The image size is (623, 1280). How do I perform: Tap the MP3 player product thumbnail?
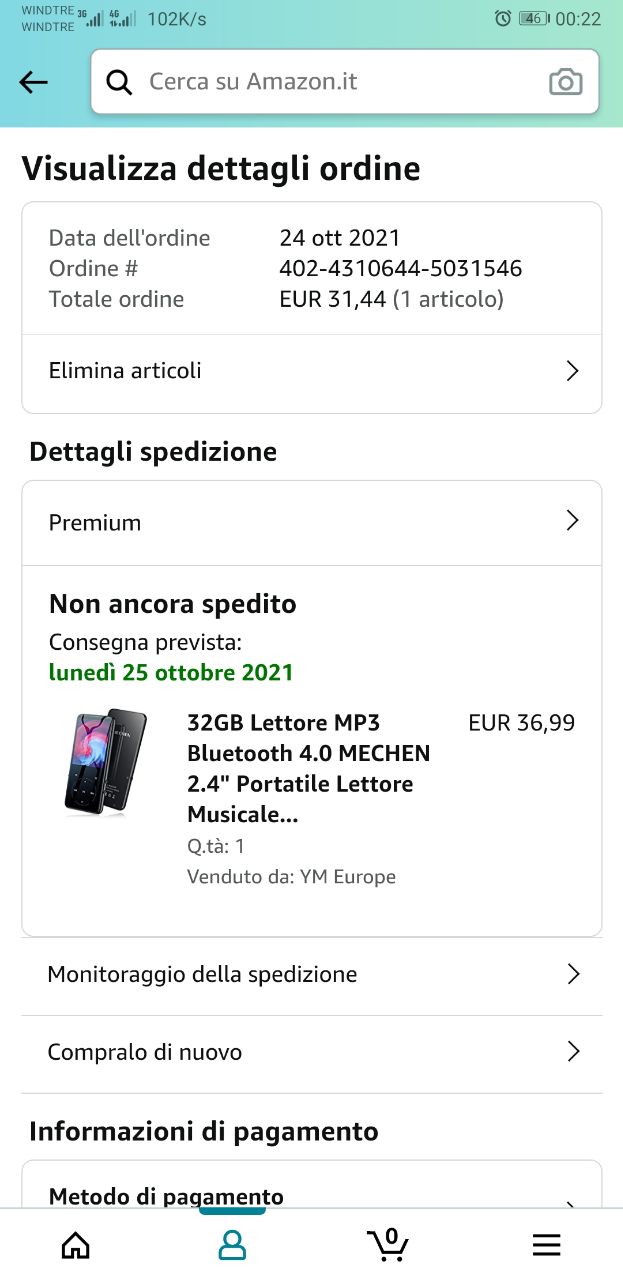[x=106, y=763]
